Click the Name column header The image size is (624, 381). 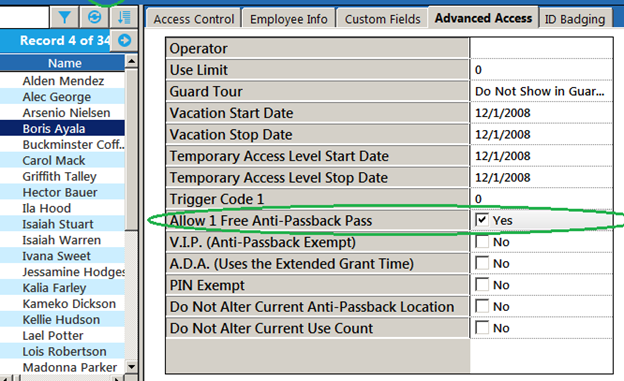pyautogui.click(x=62, y=63)
